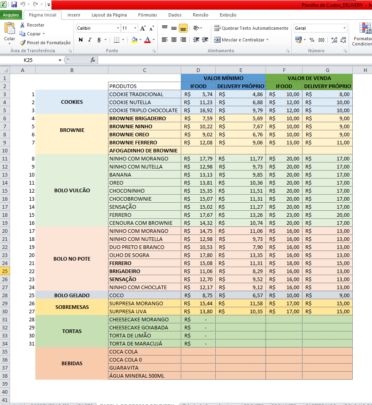This screenshot has width=372, height=405.
Task: Select cell COOKIE NUTELLA
Action: [145, 102]
